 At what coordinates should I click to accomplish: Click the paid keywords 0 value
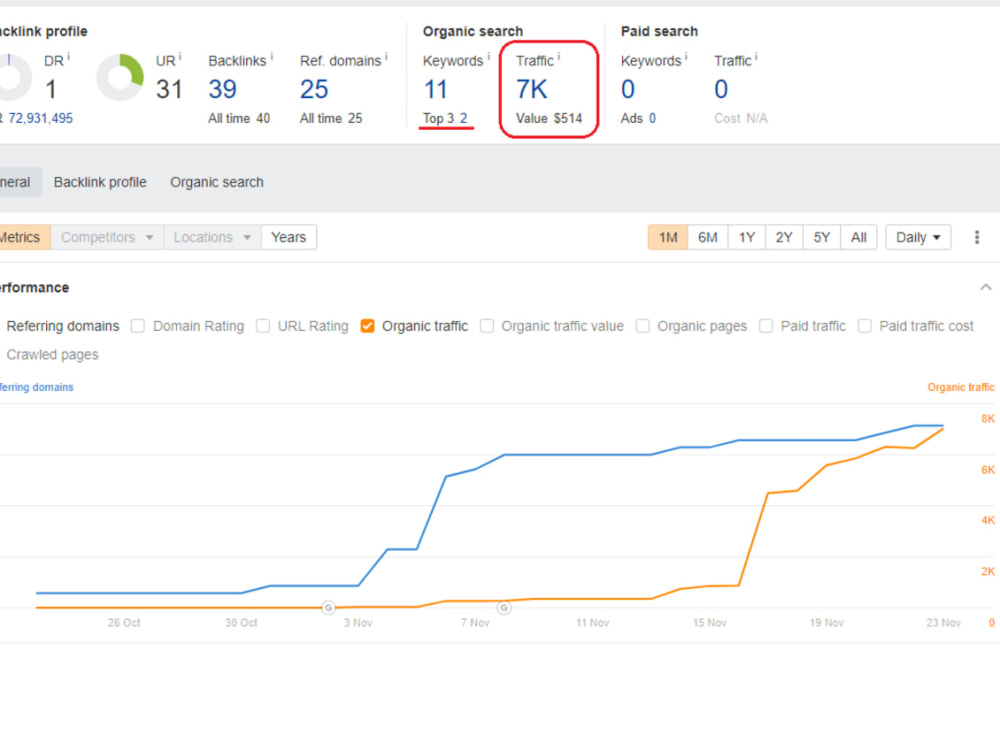pos(628,89)
